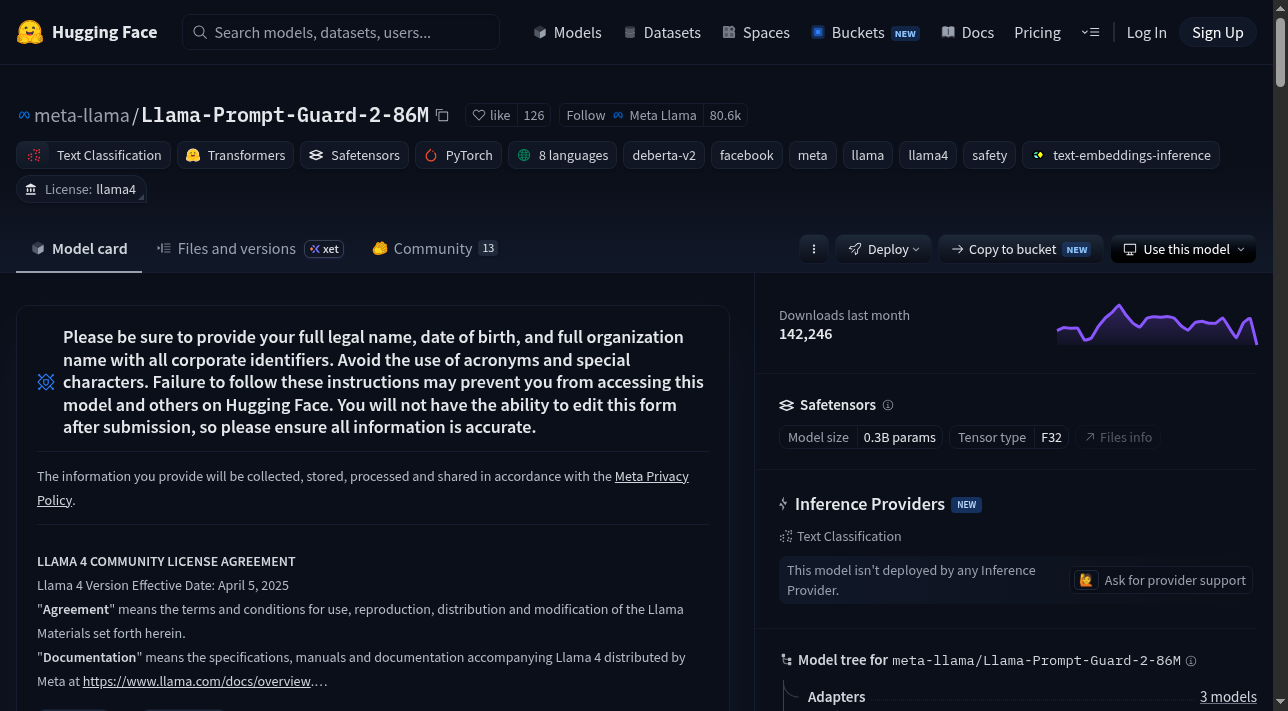Viewport: 1288px width, 711px height.
Task: Click the 80.6k followers count
Action: [725, 115]
